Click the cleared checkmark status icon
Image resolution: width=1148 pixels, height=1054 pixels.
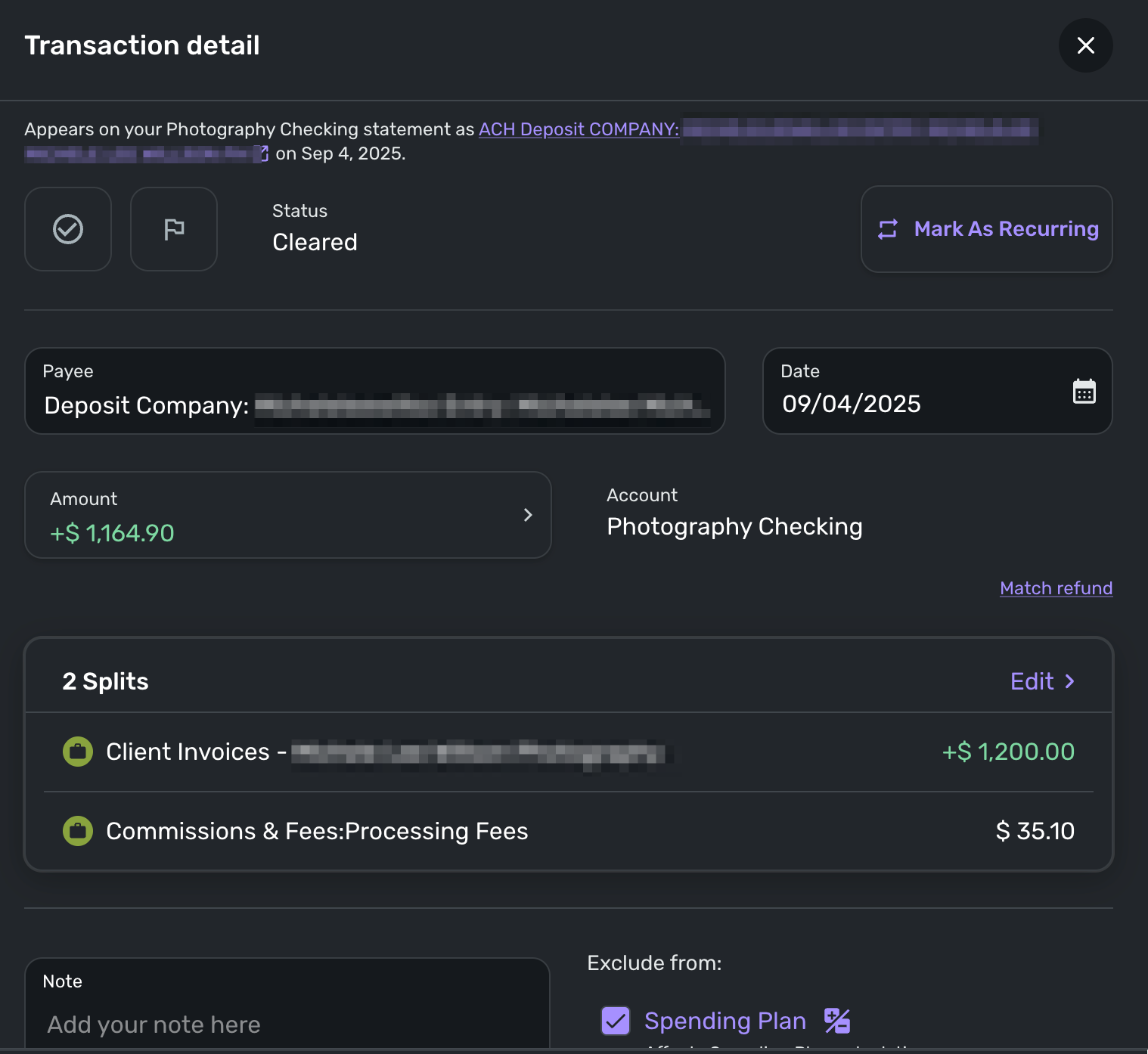coord(68,229)
